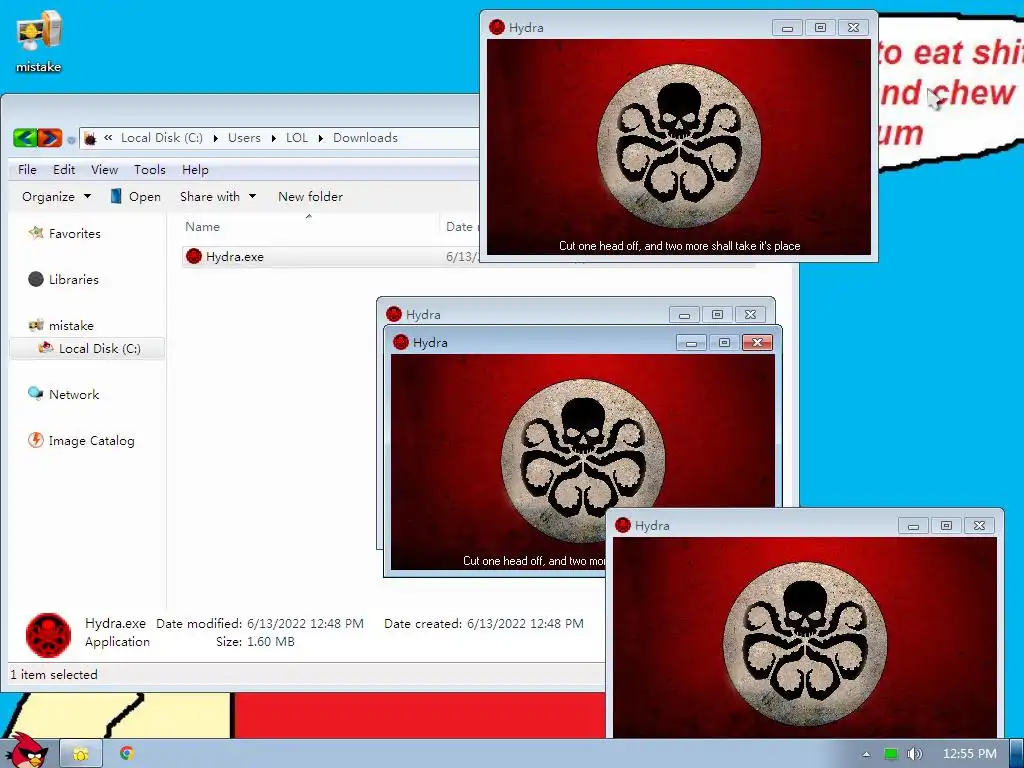The width and height of the screenshot is (1024, 768).
Task: Click the Network globe icon
Action: coord(35,393)
